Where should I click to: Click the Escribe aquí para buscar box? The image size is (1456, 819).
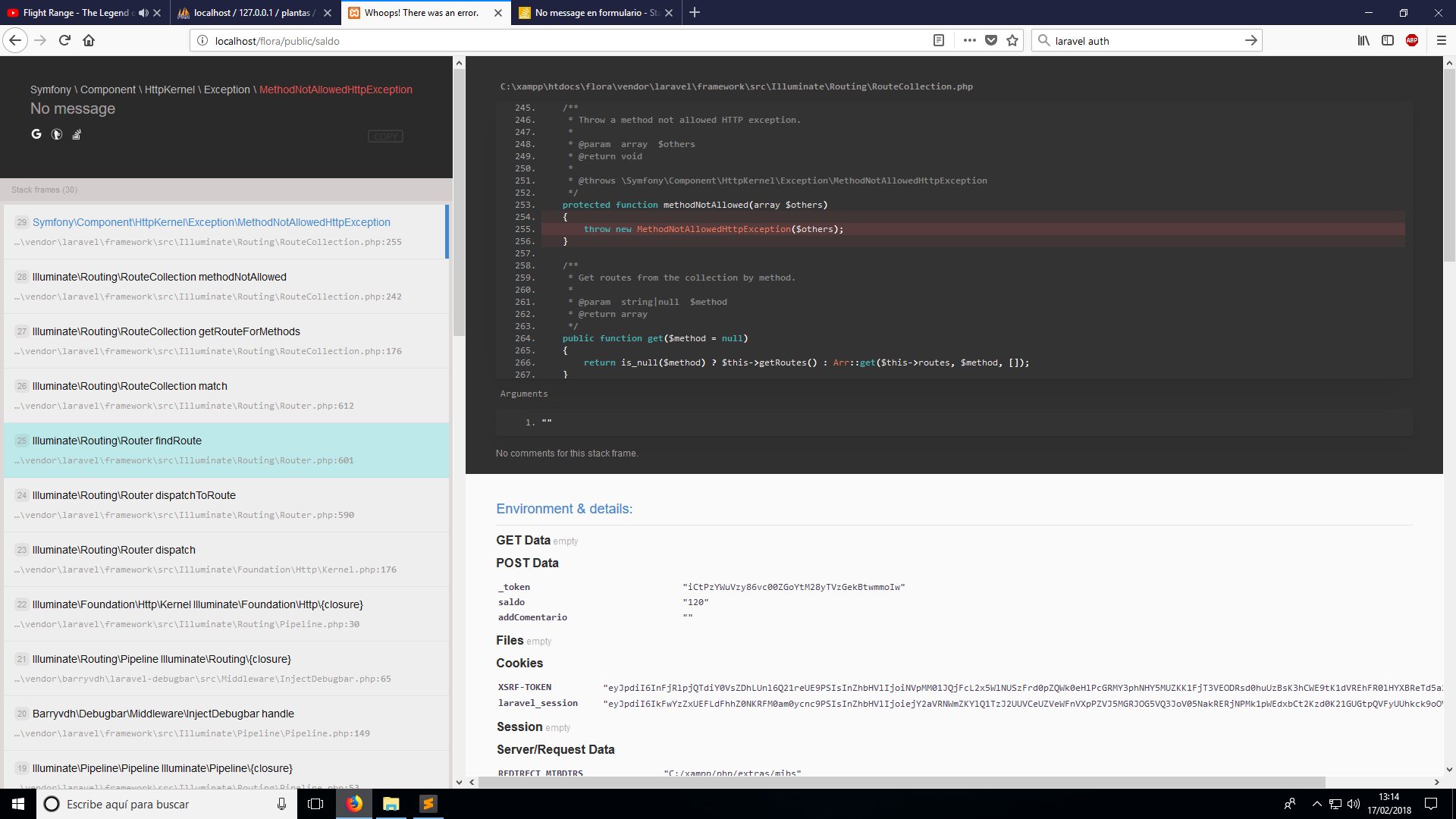click(x=167, y=804)
